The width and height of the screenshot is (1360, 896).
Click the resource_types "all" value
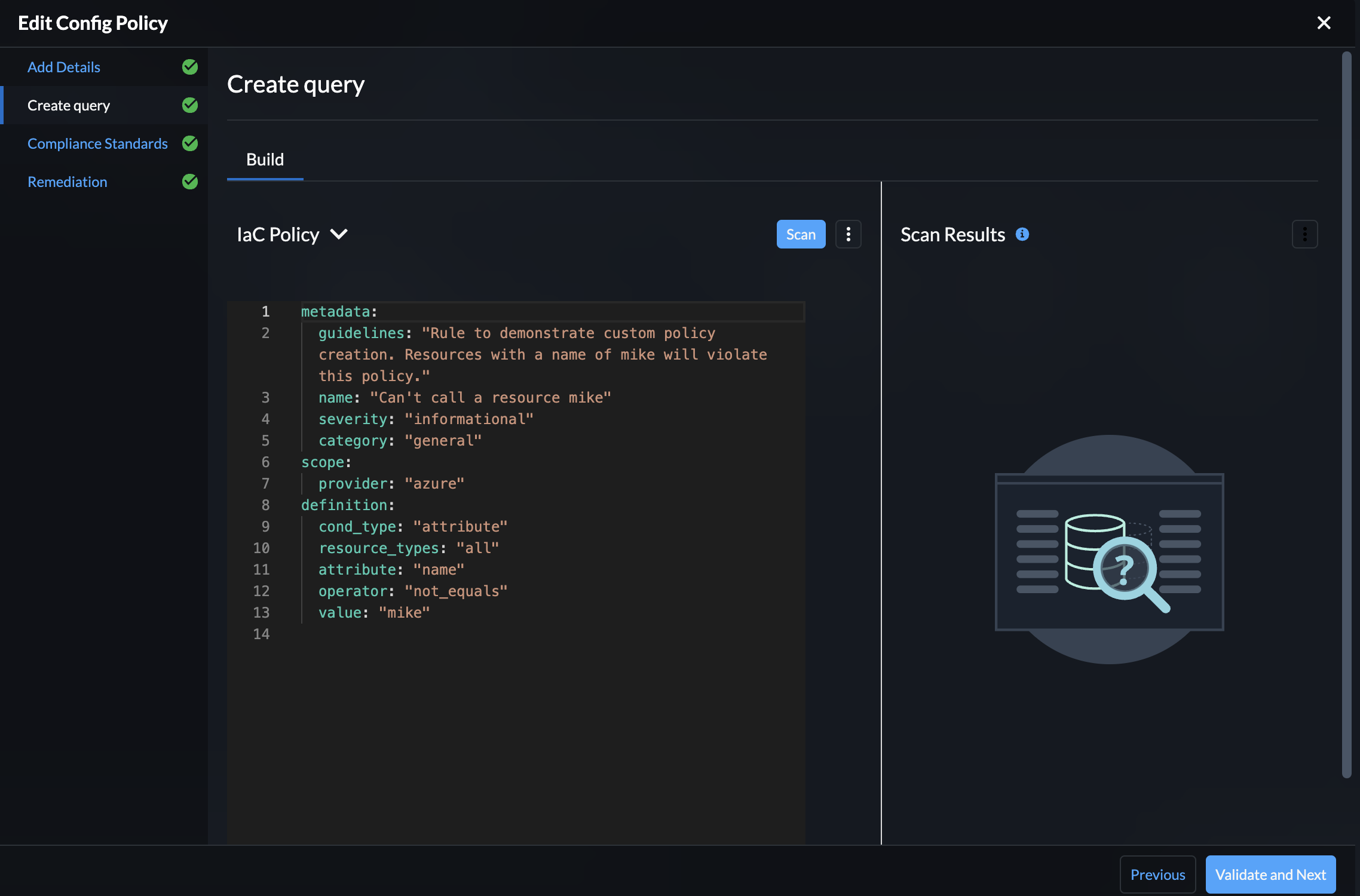pos(477,548)
